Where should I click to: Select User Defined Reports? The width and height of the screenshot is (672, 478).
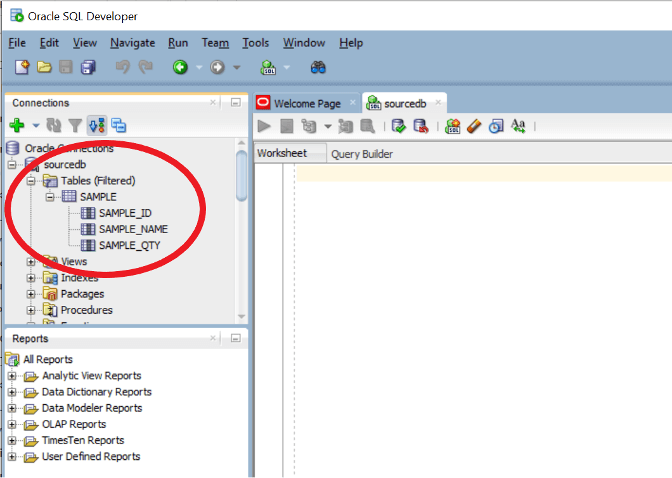(x=82, y=457)
